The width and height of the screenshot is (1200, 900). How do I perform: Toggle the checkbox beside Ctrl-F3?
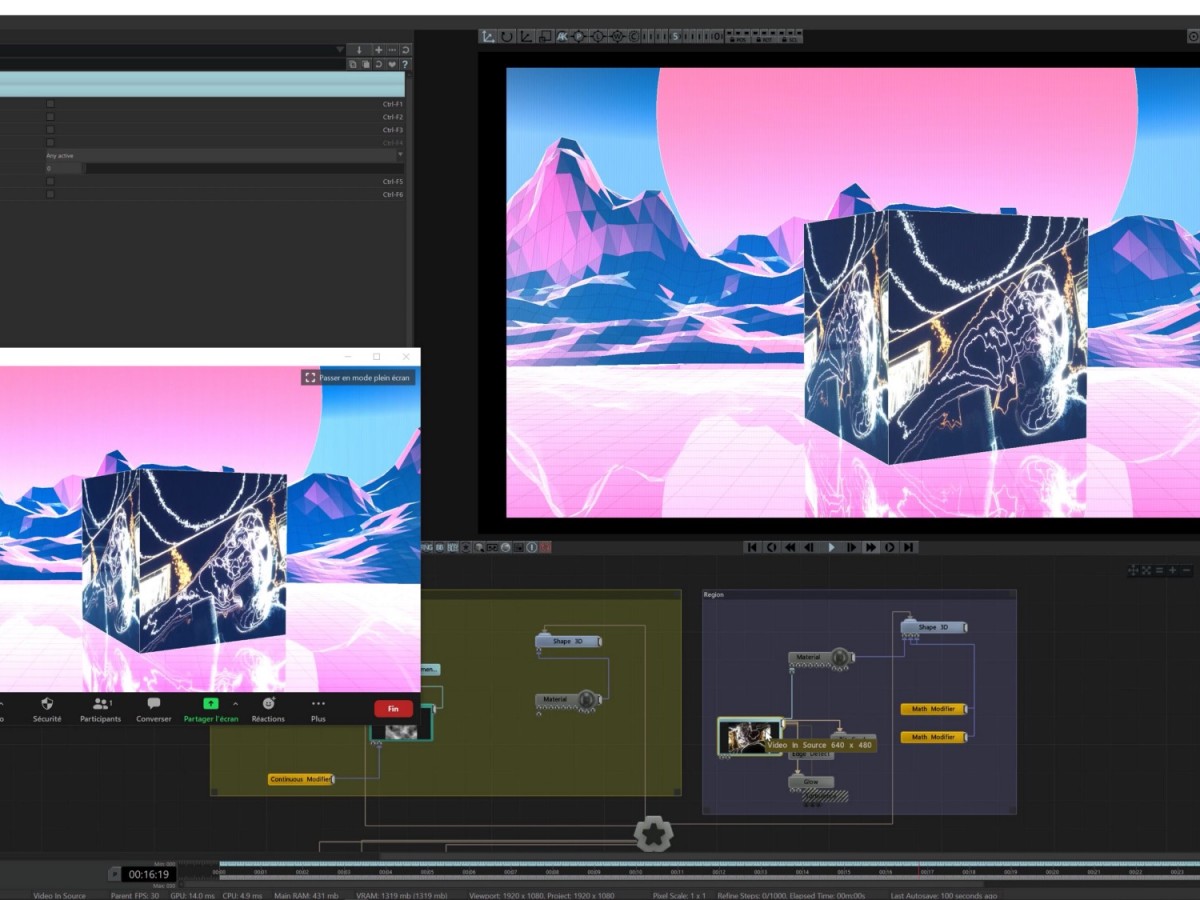tap(50, 130)
